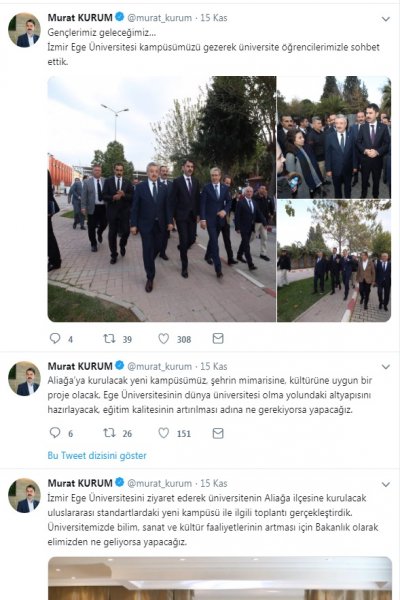Message icon under the Aliağa campus tweet
Viewport: 400px width, 600px height.
point(218,433)
